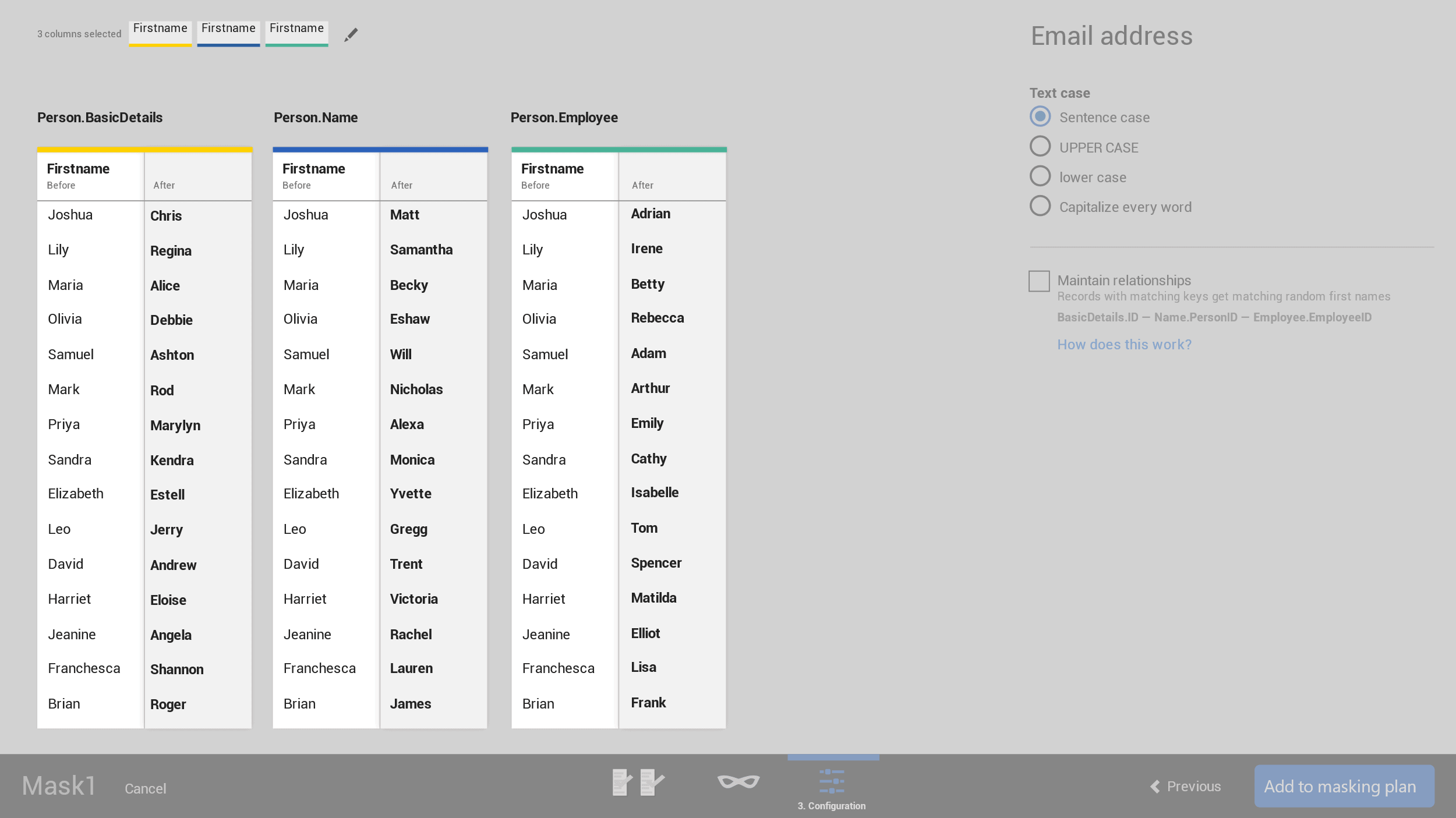Click the Mask1 title text
The image size is (1456, 818).
pos(59,786)
